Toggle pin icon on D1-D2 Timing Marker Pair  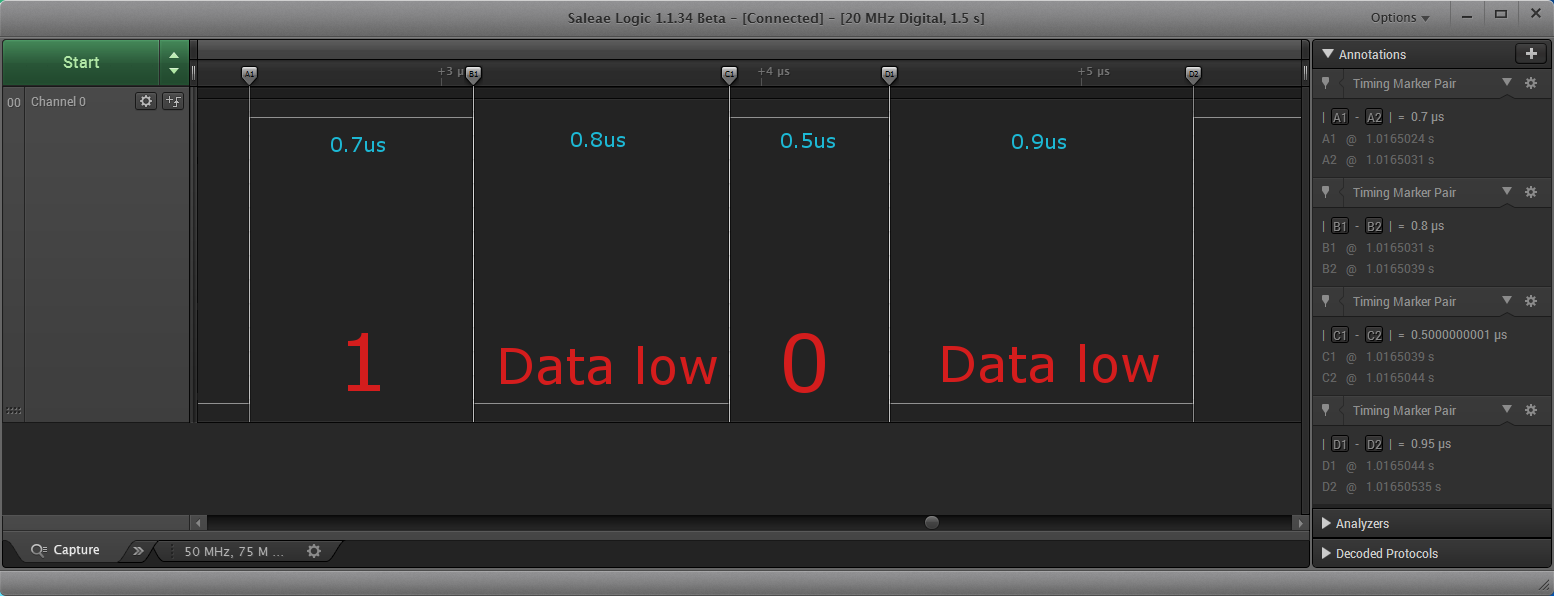point(1326,411)
